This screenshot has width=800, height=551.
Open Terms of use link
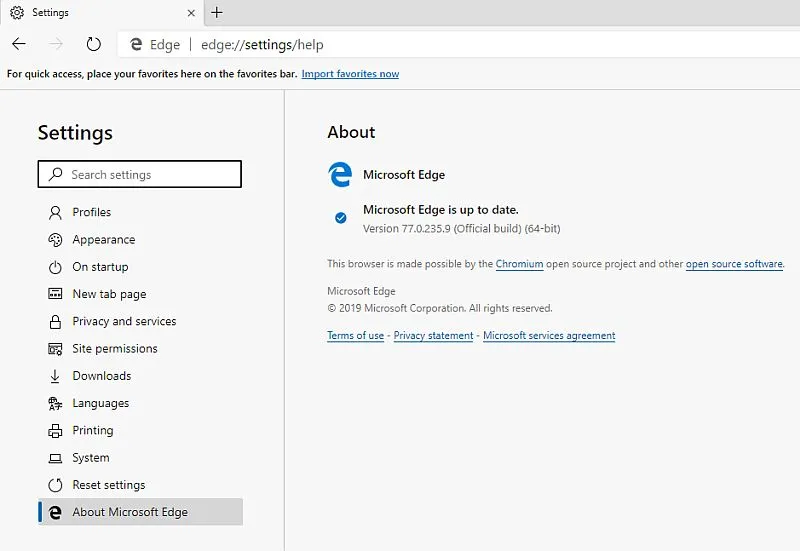[x=356, y=336]
